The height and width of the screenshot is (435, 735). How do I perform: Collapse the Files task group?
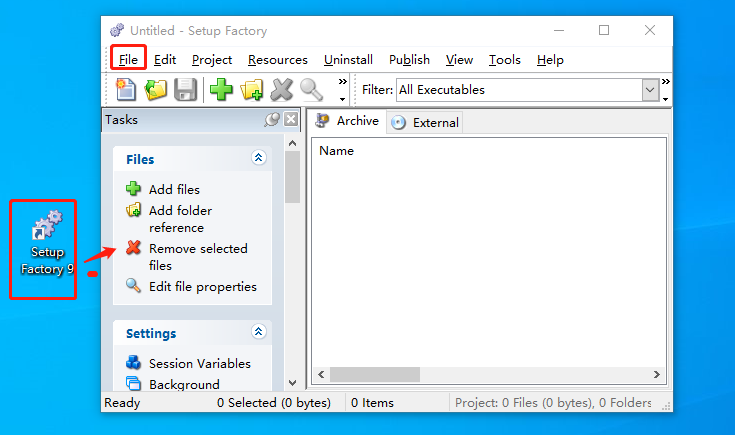[258, 158]
